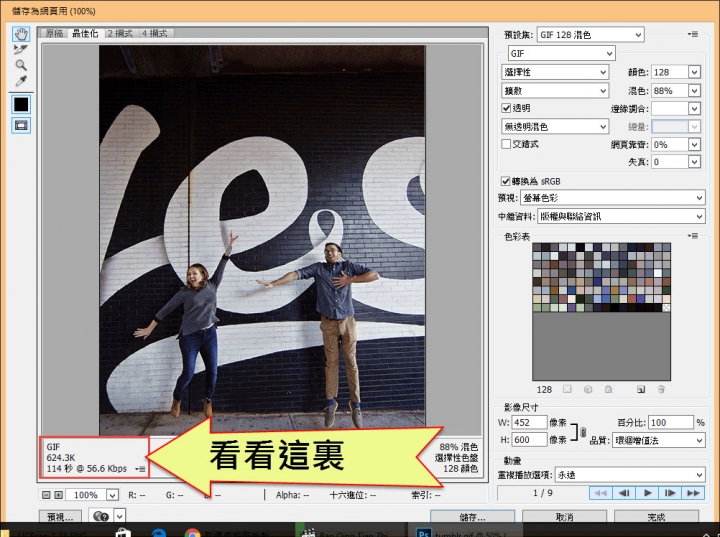The height and width of the screenshot is (537, 720).
Task: Click the 預視... button
Action: (60, 517)
